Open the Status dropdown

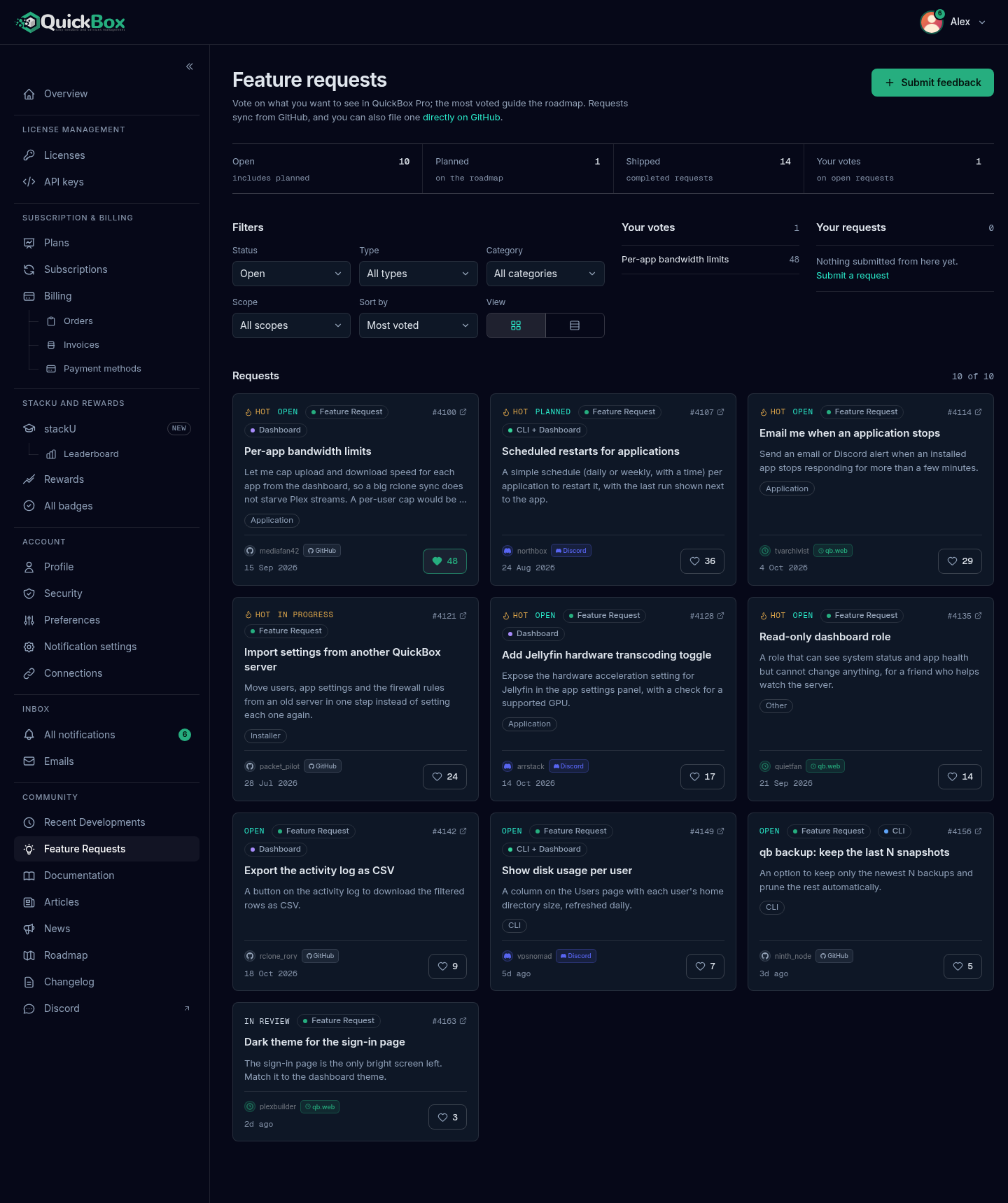291,274
